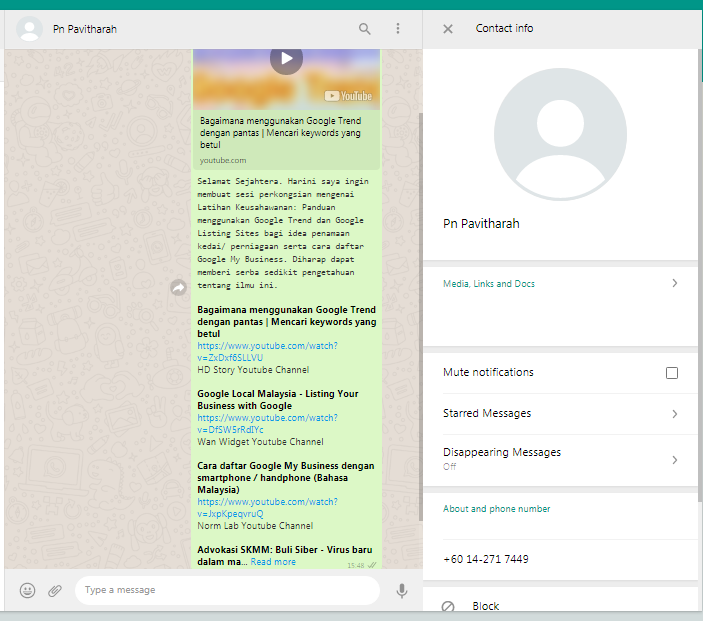Open Disappearing Messages chevron
The height and width of the screenshot is (621, 703).
tap(675, 460)
